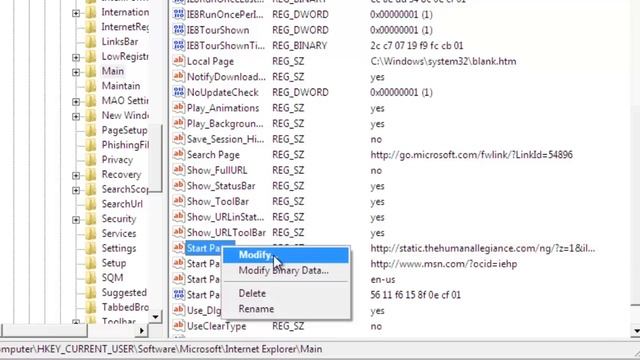The width and height of the screenshot is (640, 360).
Task: Click the msn.com URL data
Action: pos(444,264)
